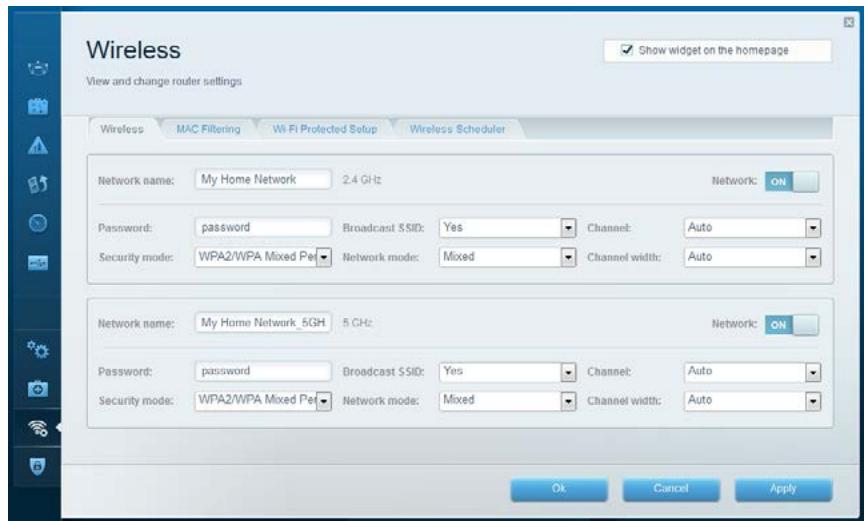Click View and change router settings text

click(164, 81)
